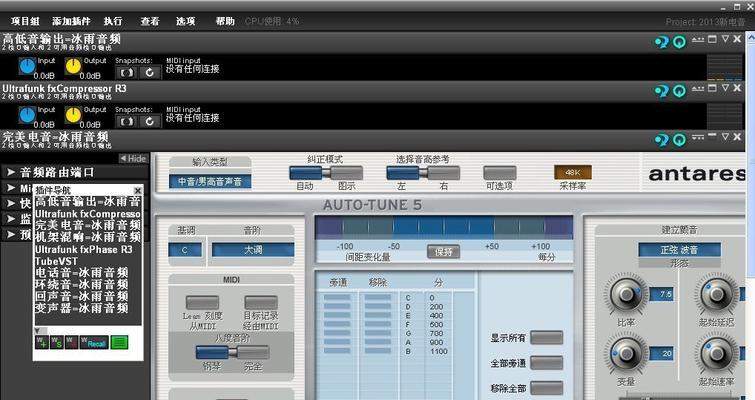The width and height of the screenshot is (755, 400).
Task: Click first snapshot button of 高低音输出-冰雨音频
Action: pos(127,73)
